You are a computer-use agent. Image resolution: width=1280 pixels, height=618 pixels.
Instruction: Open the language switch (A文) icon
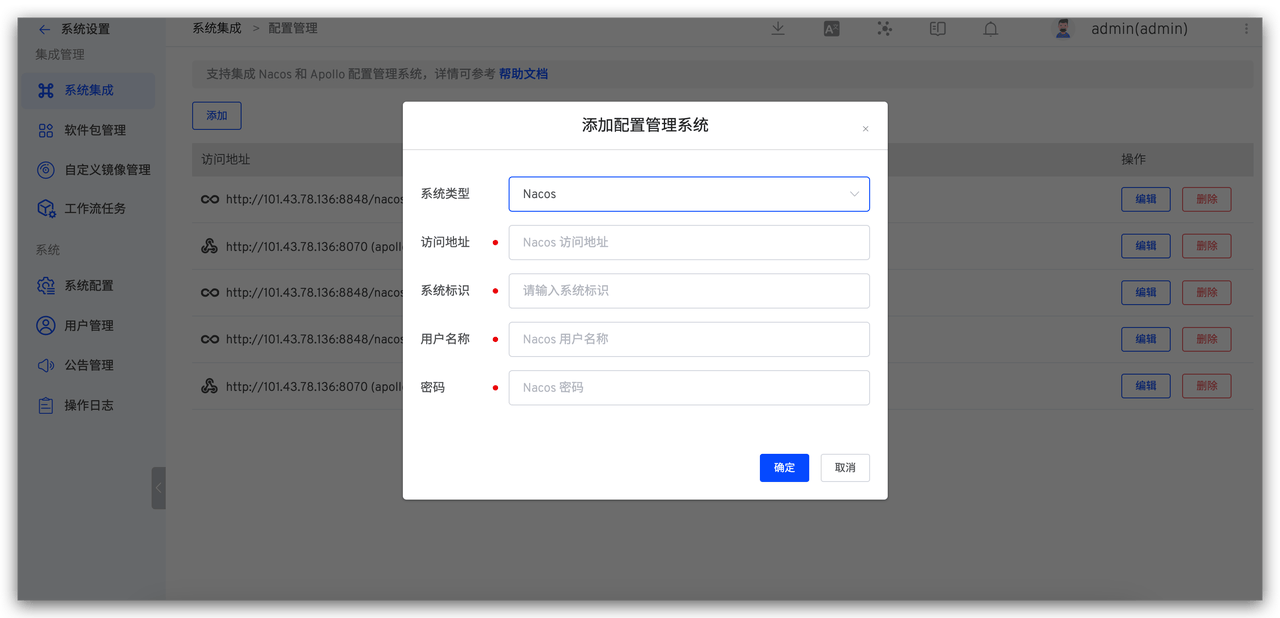831,28
